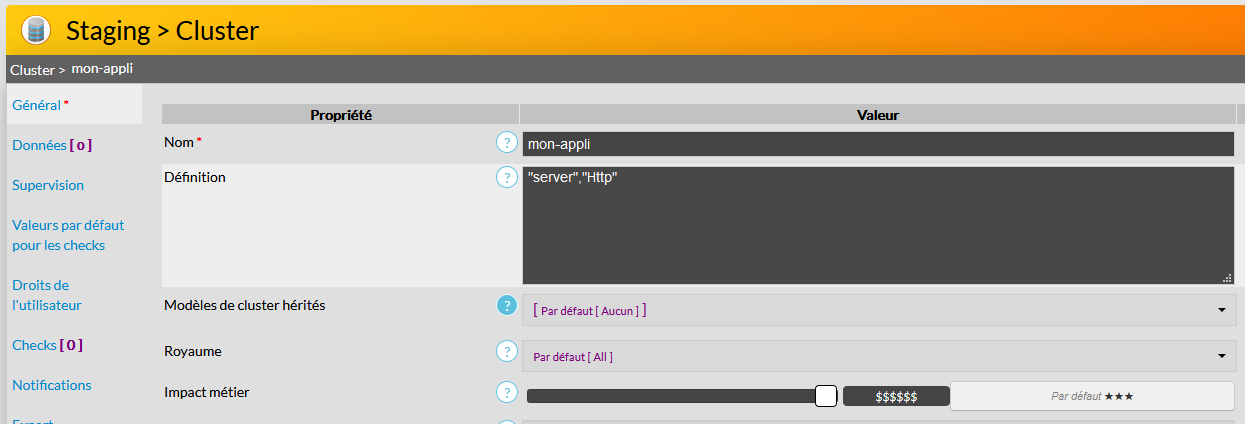1245x424 pixels.
Task: Click the Impact métier slider handle
Action: tap(826, 396)
